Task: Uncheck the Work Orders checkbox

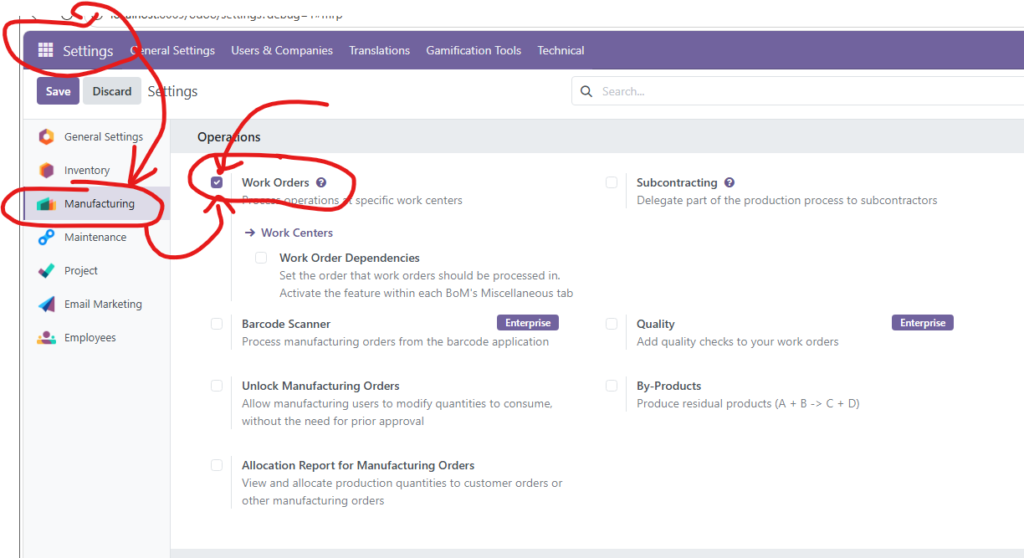Action: click(217, 183)
